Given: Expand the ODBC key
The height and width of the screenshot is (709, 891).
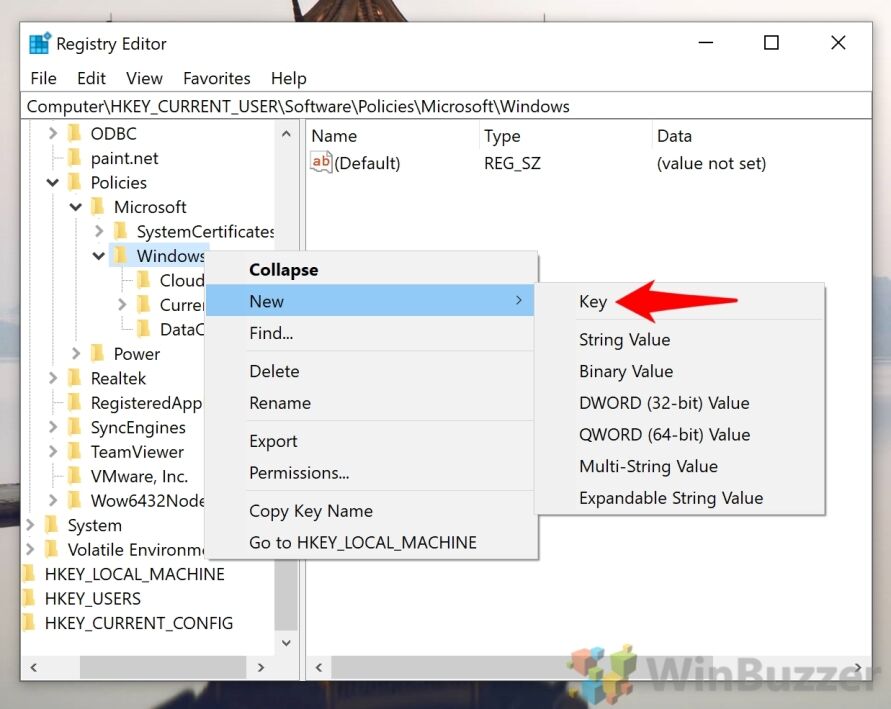Looking at the screenshot, I should point(53,133).
